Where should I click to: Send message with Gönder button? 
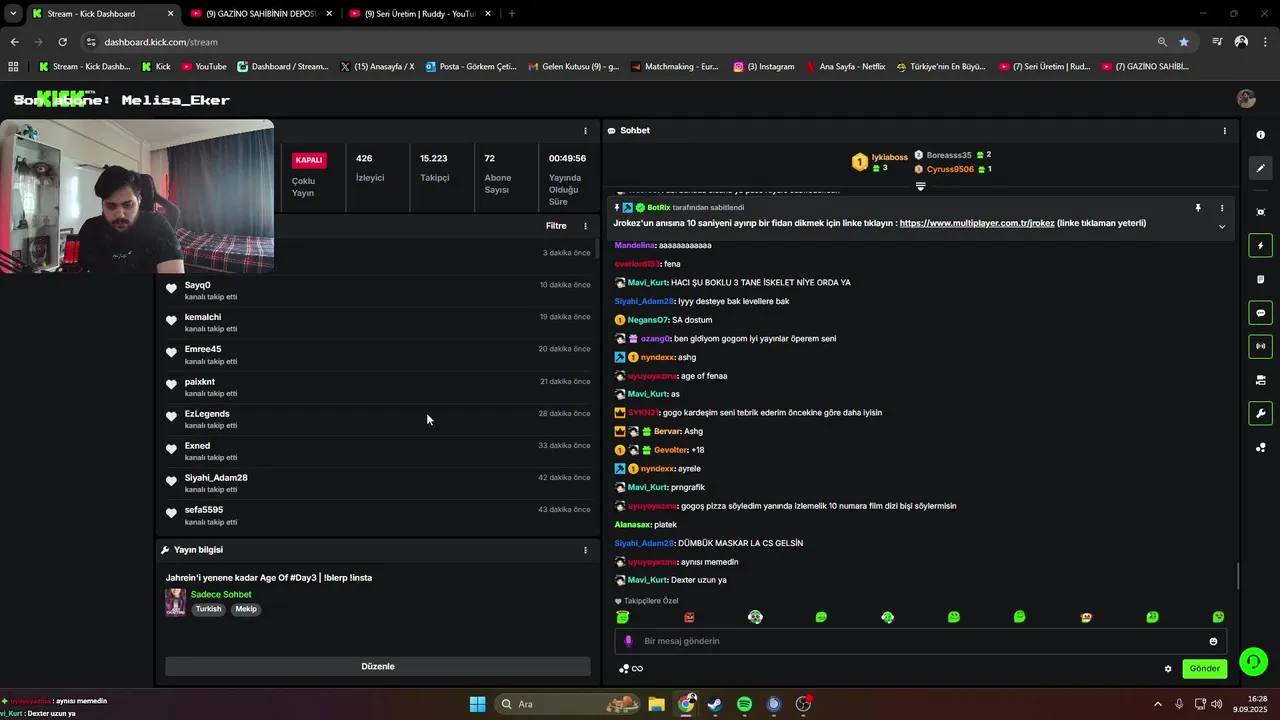pyautogui.click(x=1204, y=669)
